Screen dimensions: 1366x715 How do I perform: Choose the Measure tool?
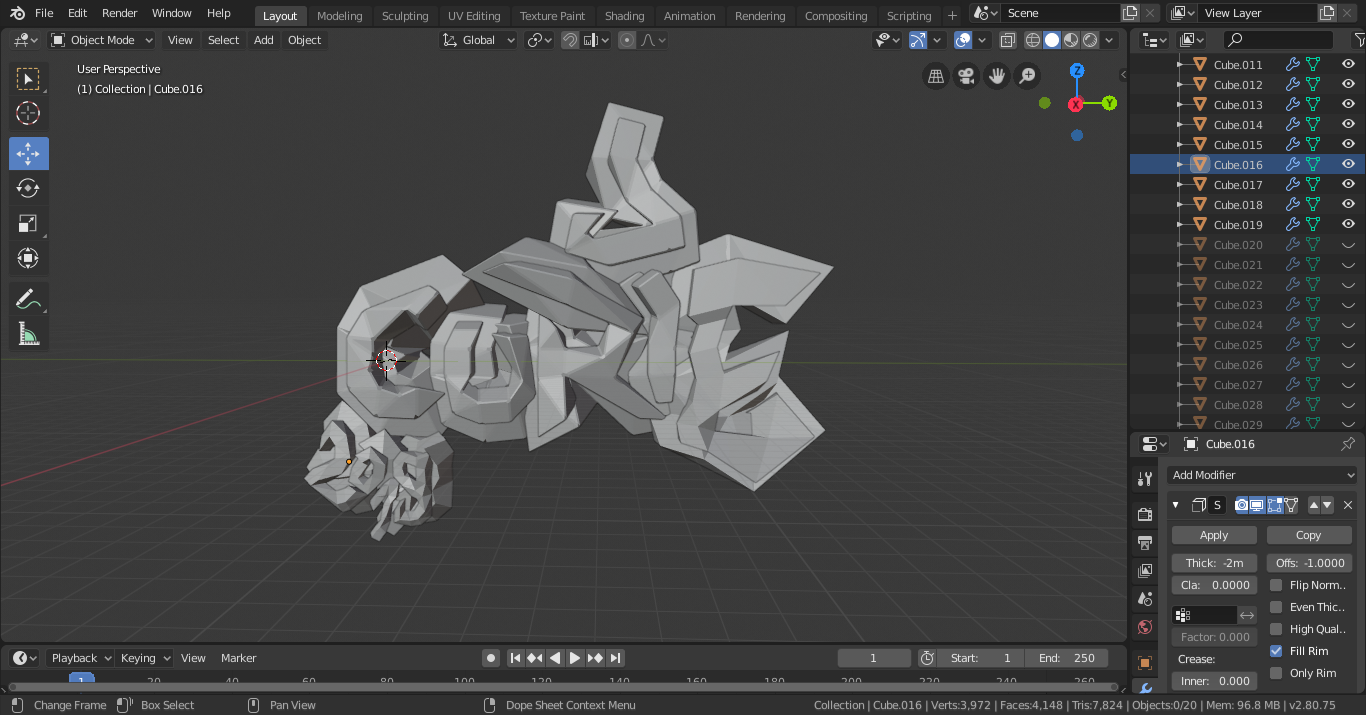click(x=28, y=334)
